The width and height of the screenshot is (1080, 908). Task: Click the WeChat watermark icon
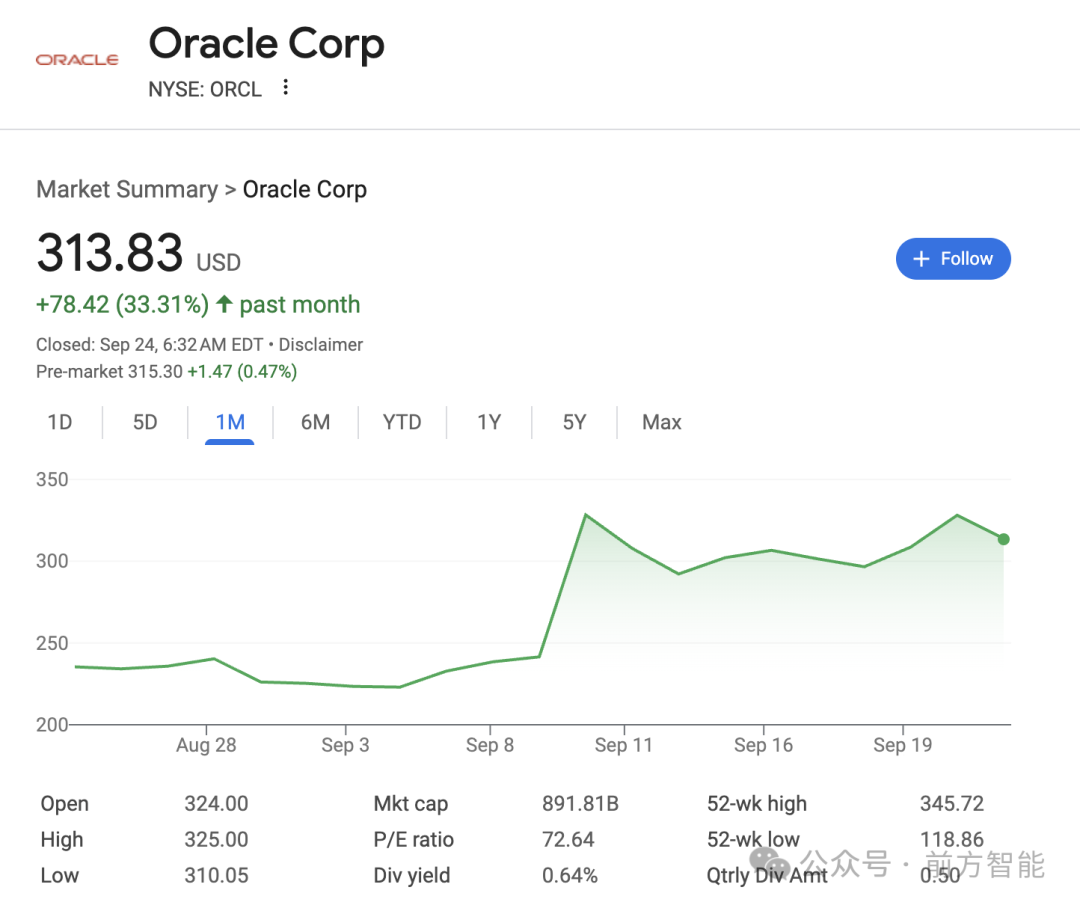pos(769,863)
